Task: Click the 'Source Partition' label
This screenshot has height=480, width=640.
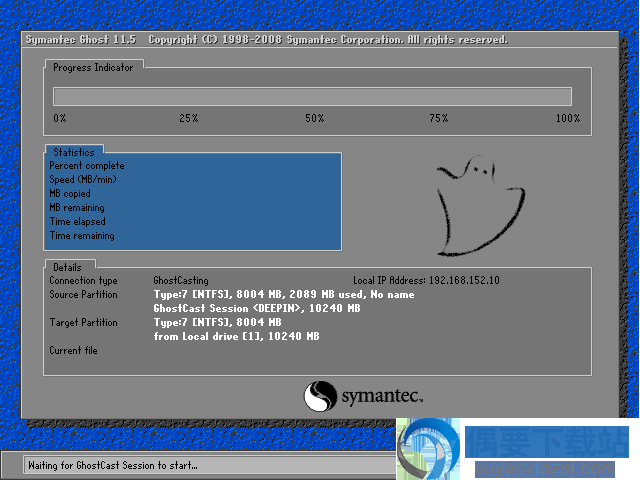Action: click(x=83, y=295)
